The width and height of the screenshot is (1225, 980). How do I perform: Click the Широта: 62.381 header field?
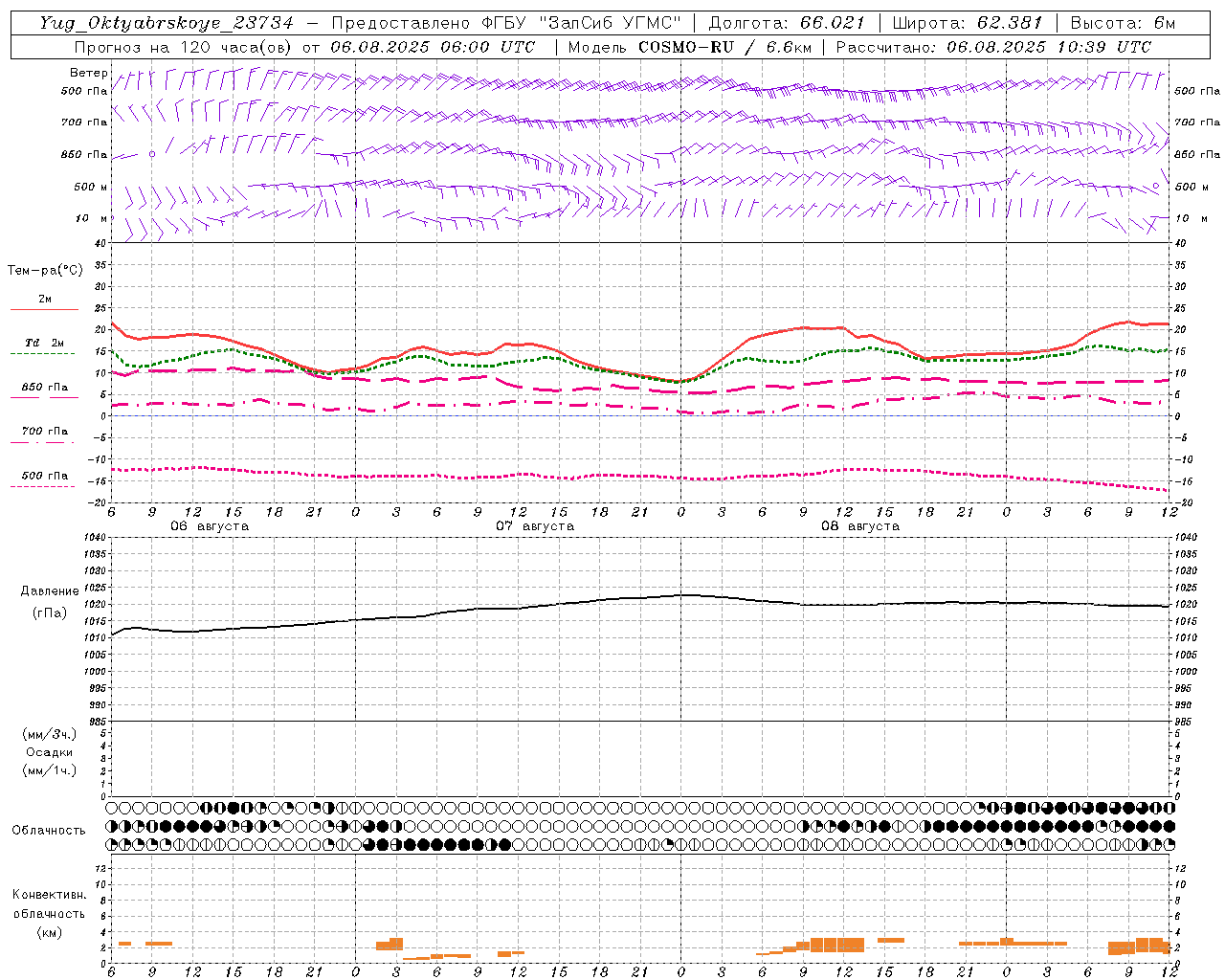coord(968,23)
